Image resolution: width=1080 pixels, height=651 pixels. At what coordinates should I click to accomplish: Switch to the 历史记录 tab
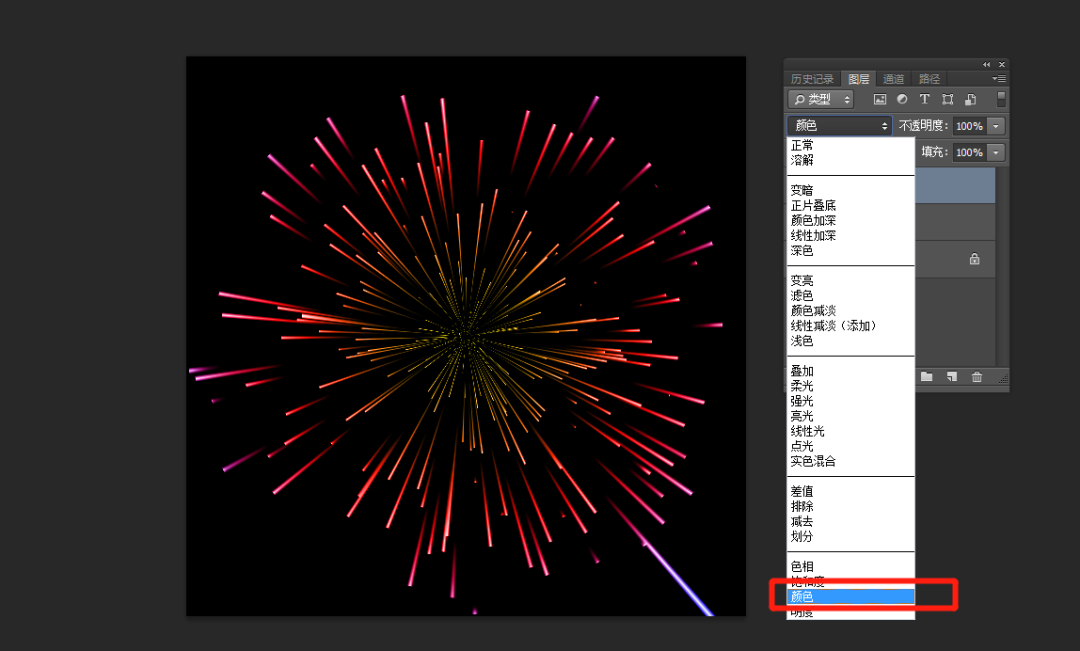812,79
